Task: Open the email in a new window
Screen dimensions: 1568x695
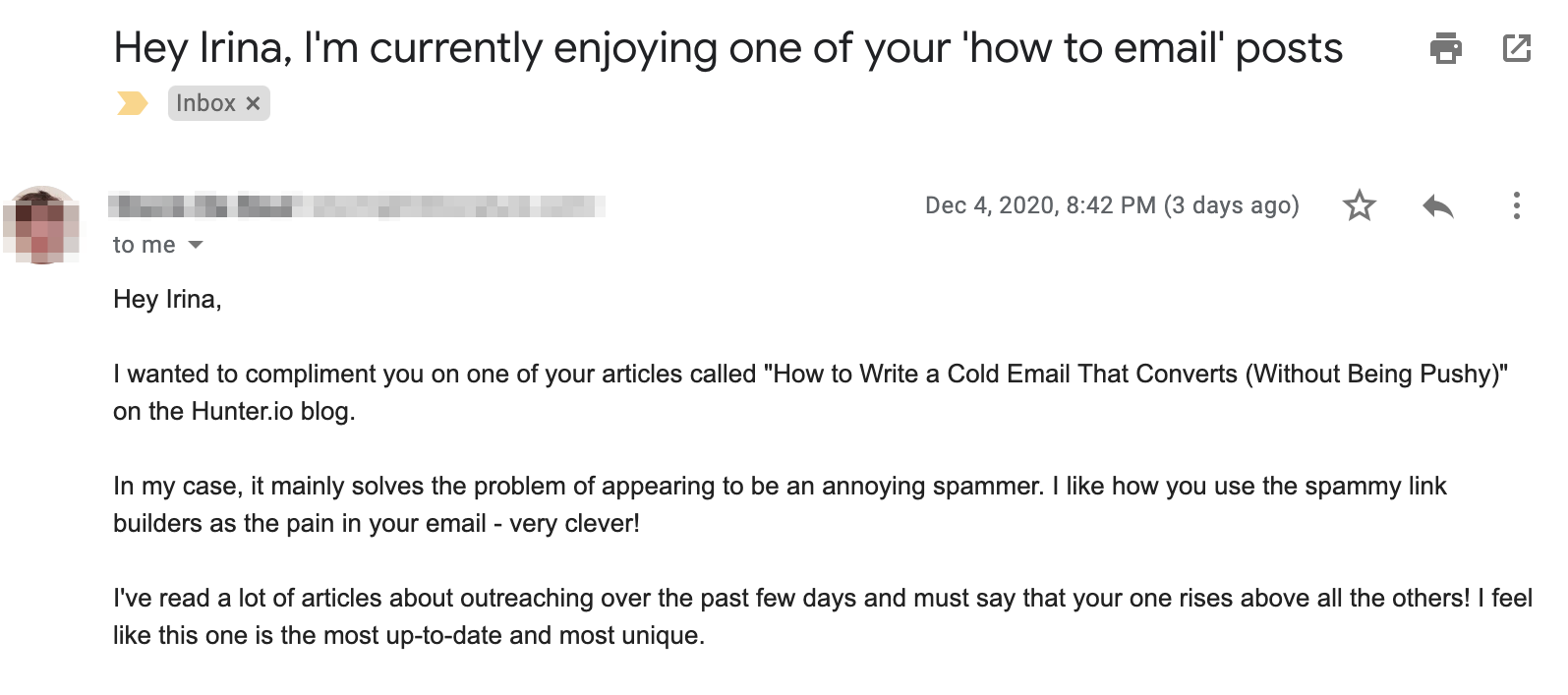Action: click(x=1517, y=47)
